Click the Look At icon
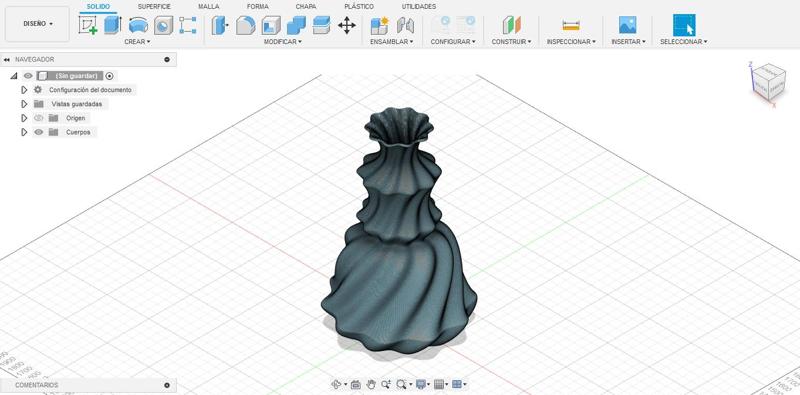The height and width of the screenshot is (395, 800). pos(356,384)
